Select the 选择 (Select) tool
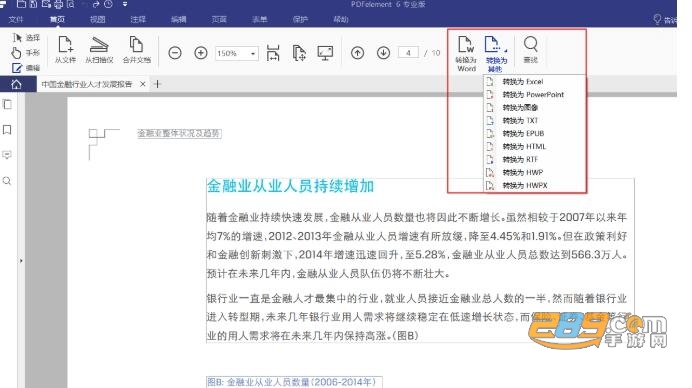Screen dimensions: 692x388 click(x=26, y=38)
